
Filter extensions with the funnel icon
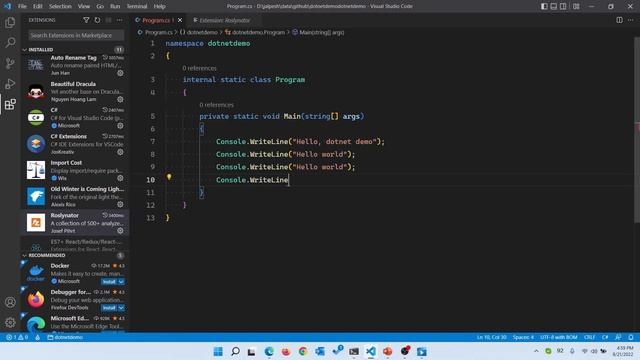[x=86, y=20]
